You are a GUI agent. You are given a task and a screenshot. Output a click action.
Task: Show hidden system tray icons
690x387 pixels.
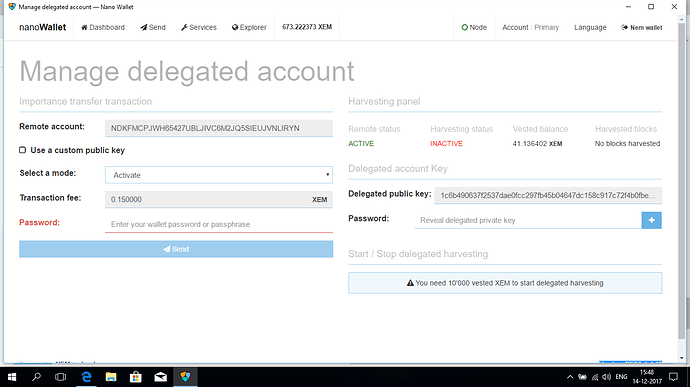pos(570,377)
